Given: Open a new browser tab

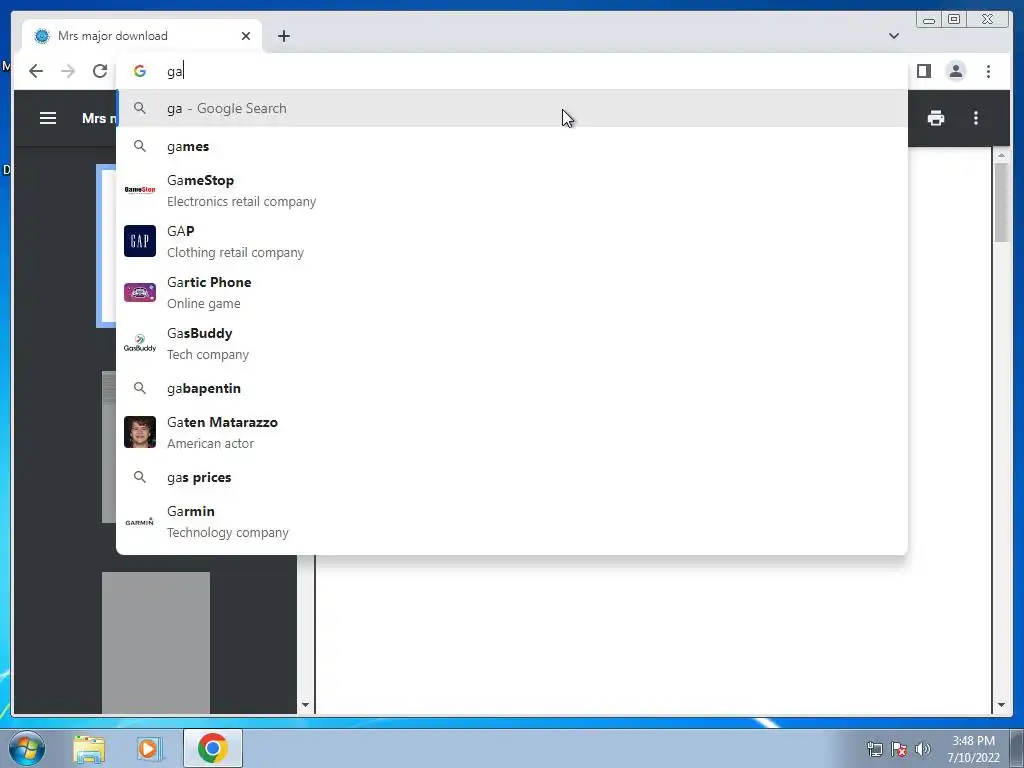Looking at the screenshot, I should coord(283,36).
